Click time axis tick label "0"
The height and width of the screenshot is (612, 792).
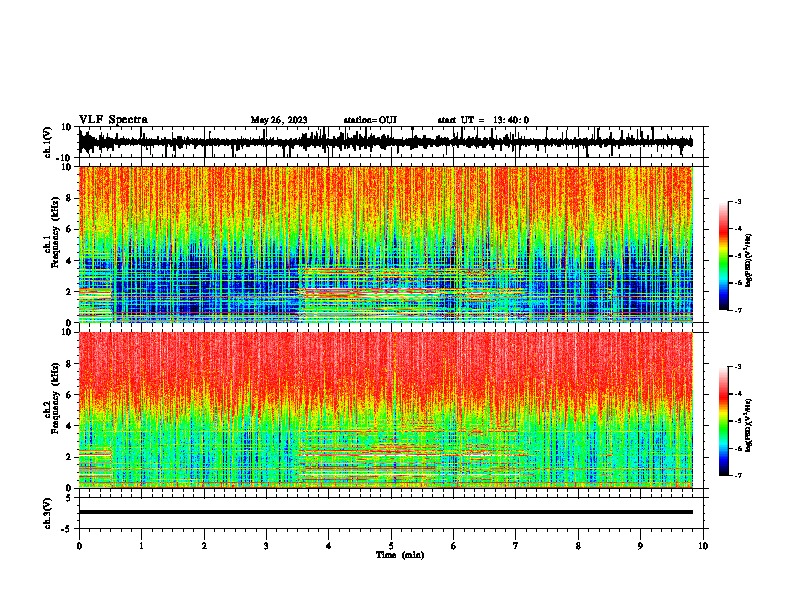click(x=79, y=546)
